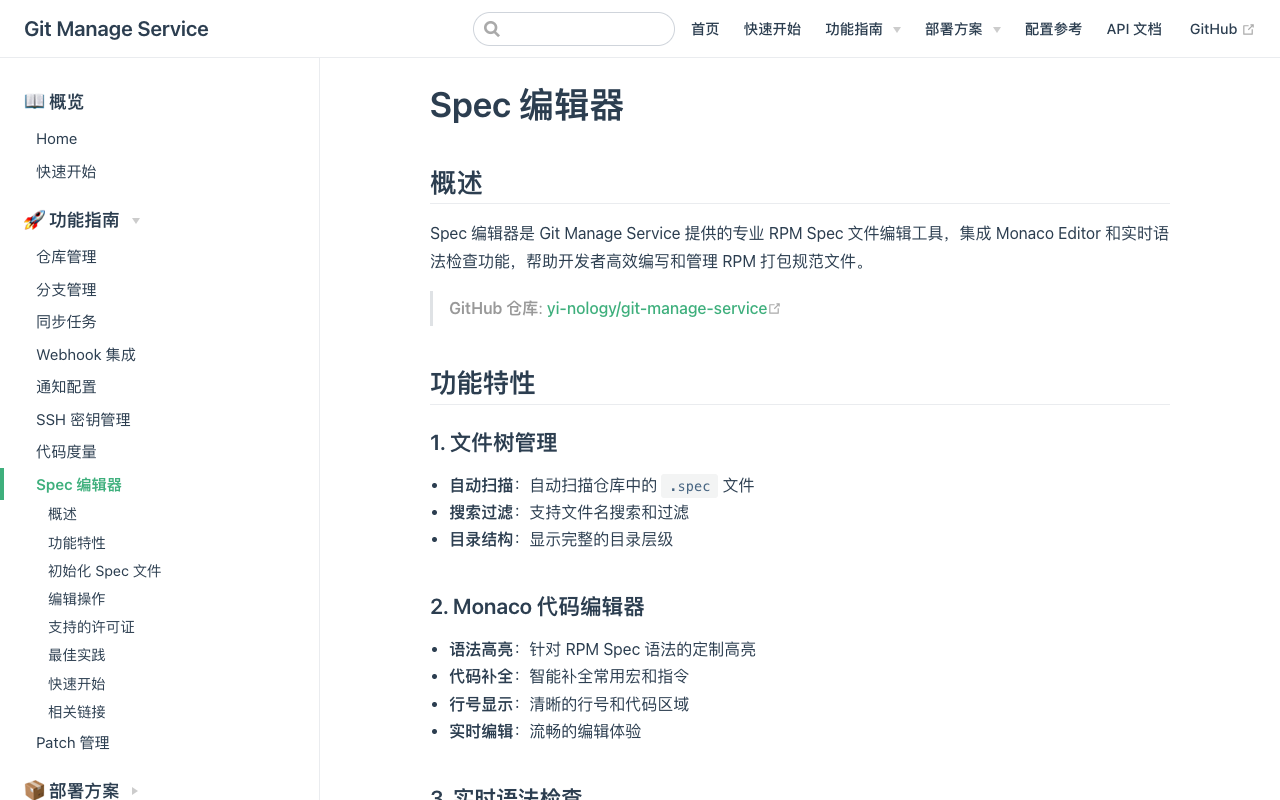Collapse the 功能指南 sidebar section
This screenshot has width=1280, height=800.
(136, 221)
